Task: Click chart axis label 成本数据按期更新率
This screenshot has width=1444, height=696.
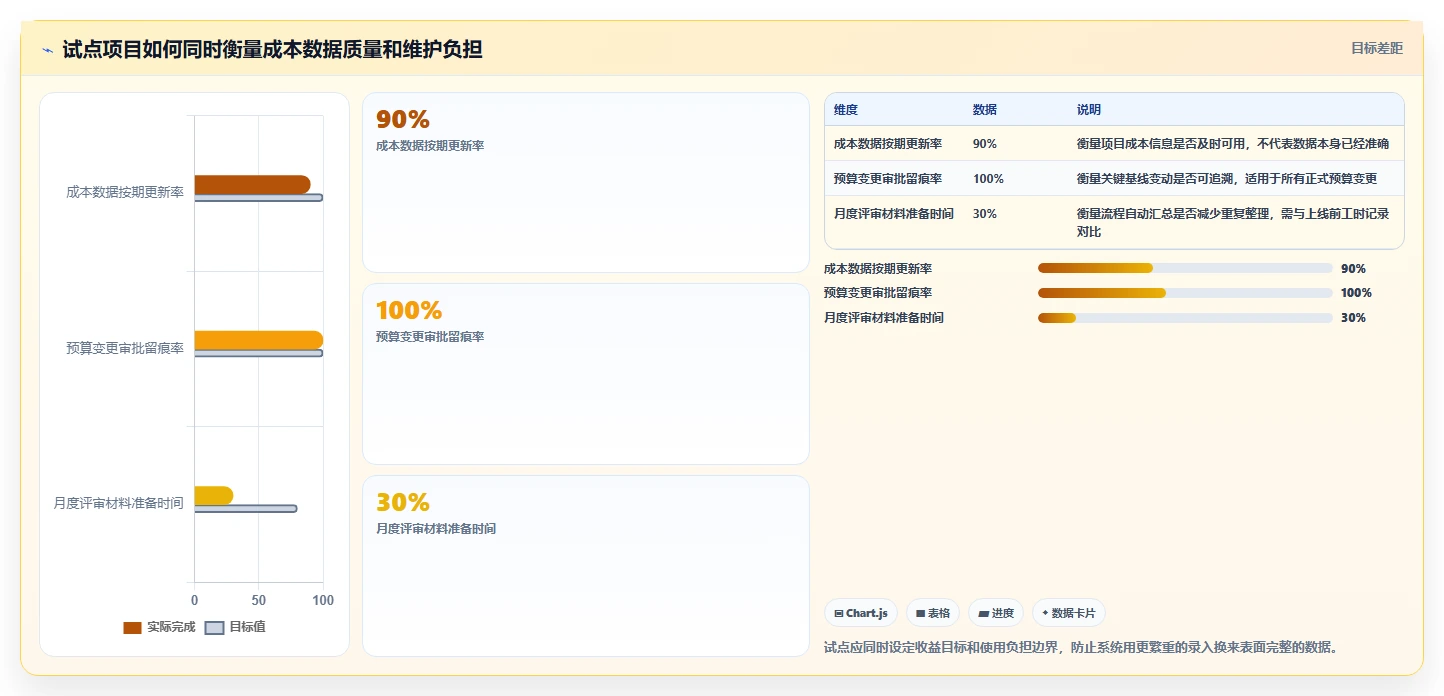Action: 125,192
